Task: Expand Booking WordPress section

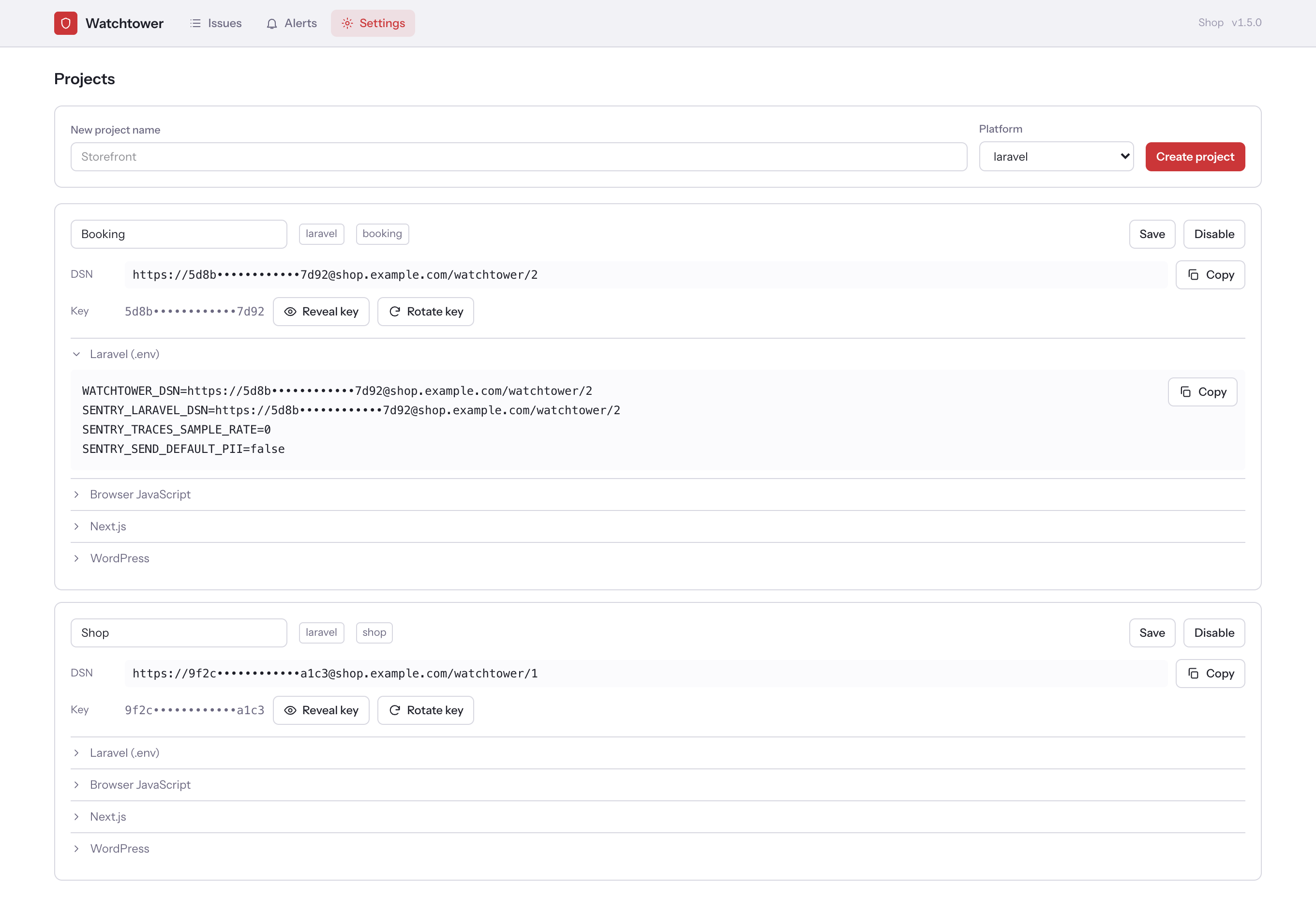Action: [658, 558]
